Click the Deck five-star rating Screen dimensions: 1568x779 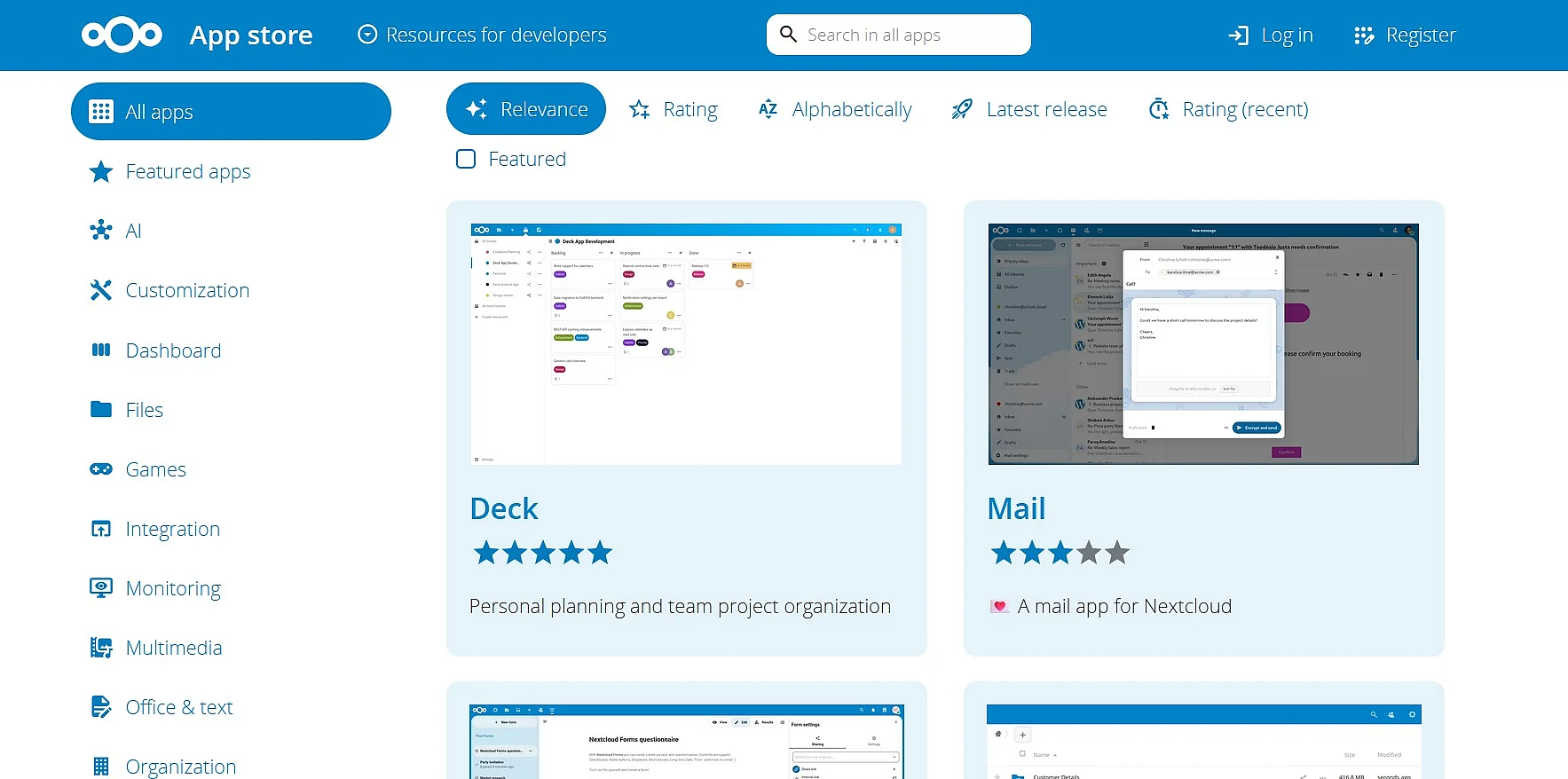tap(542, 553)
